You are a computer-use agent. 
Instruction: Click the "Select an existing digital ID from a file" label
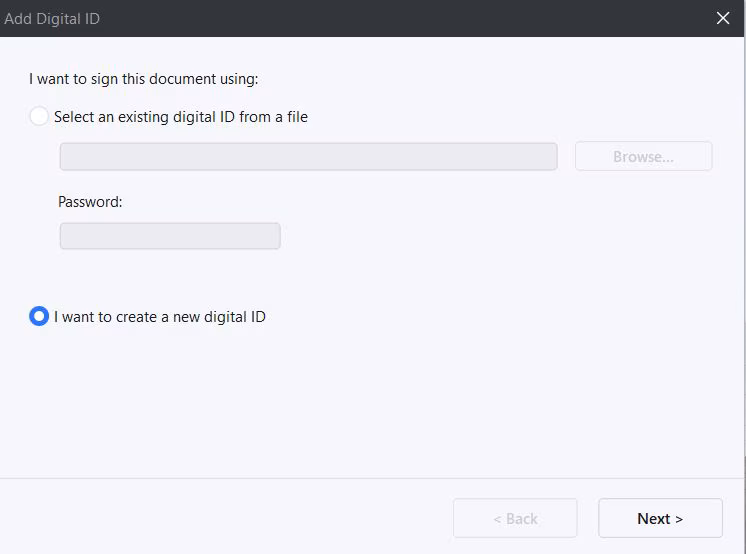click(181, 117)
